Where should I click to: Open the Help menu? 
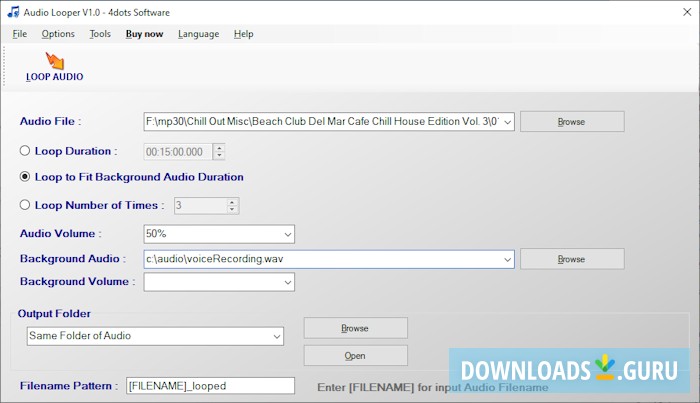click(243, 34)
